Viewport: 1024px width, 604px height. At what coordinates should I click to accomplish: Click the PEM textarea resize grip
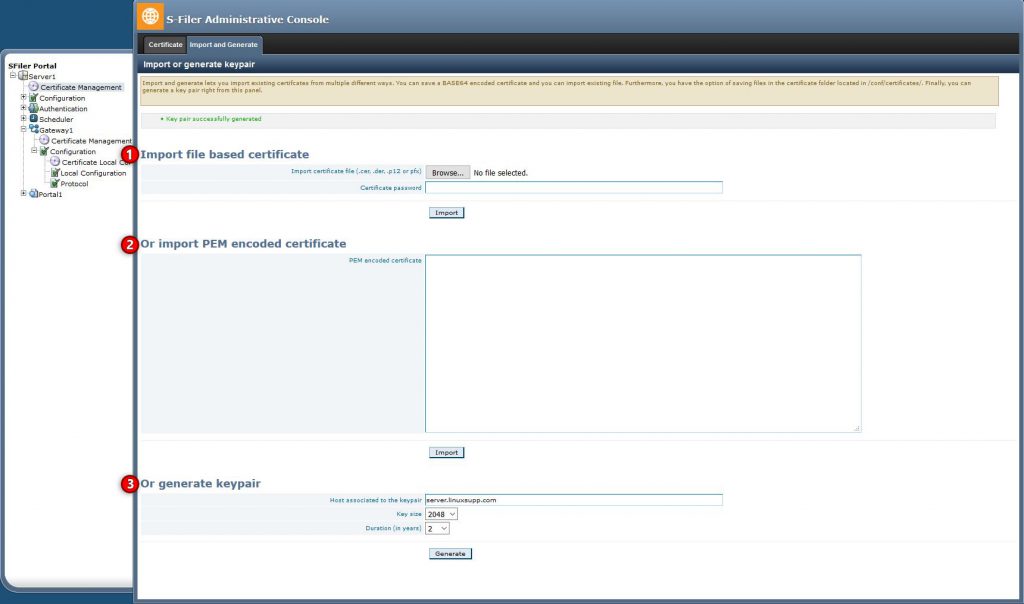[857, 428]
